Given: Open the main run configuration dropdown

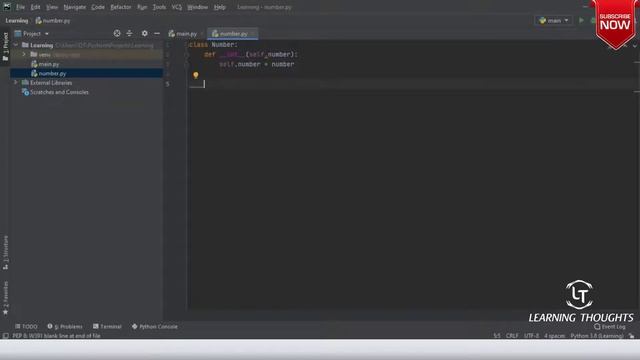Looking at the screenshot, I should pyautogui.click(x=553, y=20).
